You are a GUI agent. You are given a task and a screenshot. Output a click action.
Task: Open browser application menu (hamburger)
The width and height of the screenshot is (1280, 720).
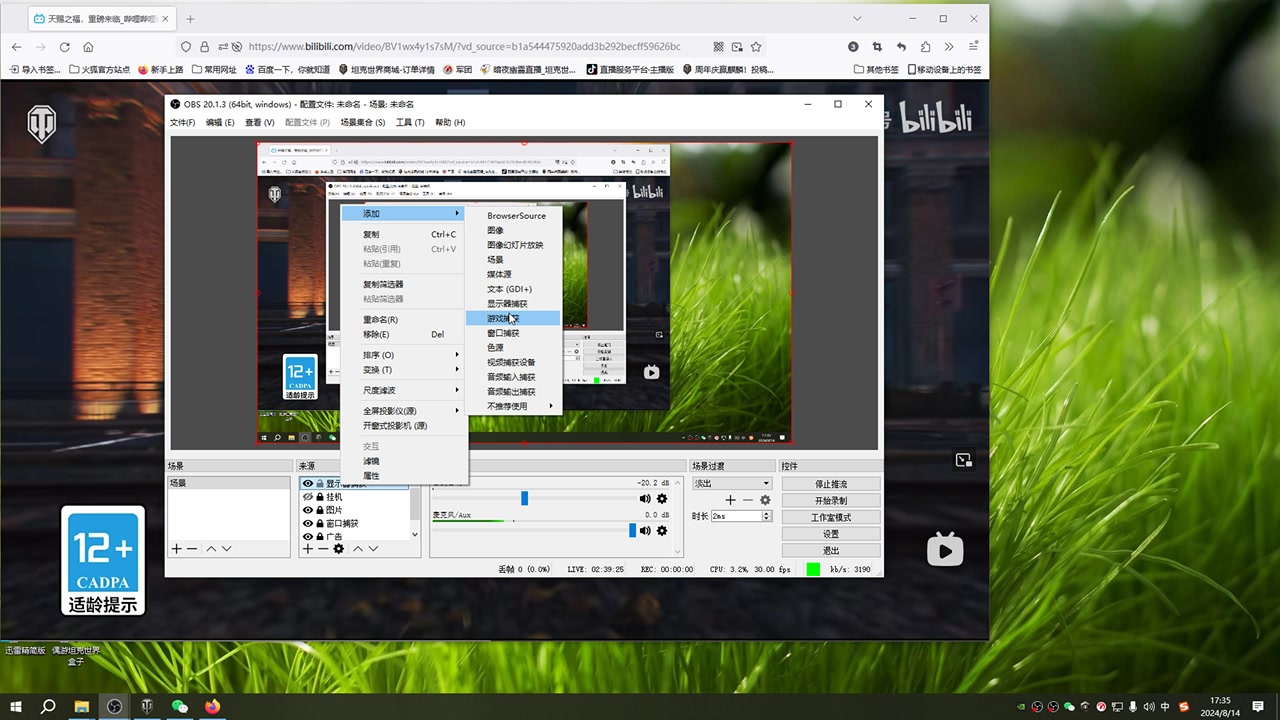973,47
